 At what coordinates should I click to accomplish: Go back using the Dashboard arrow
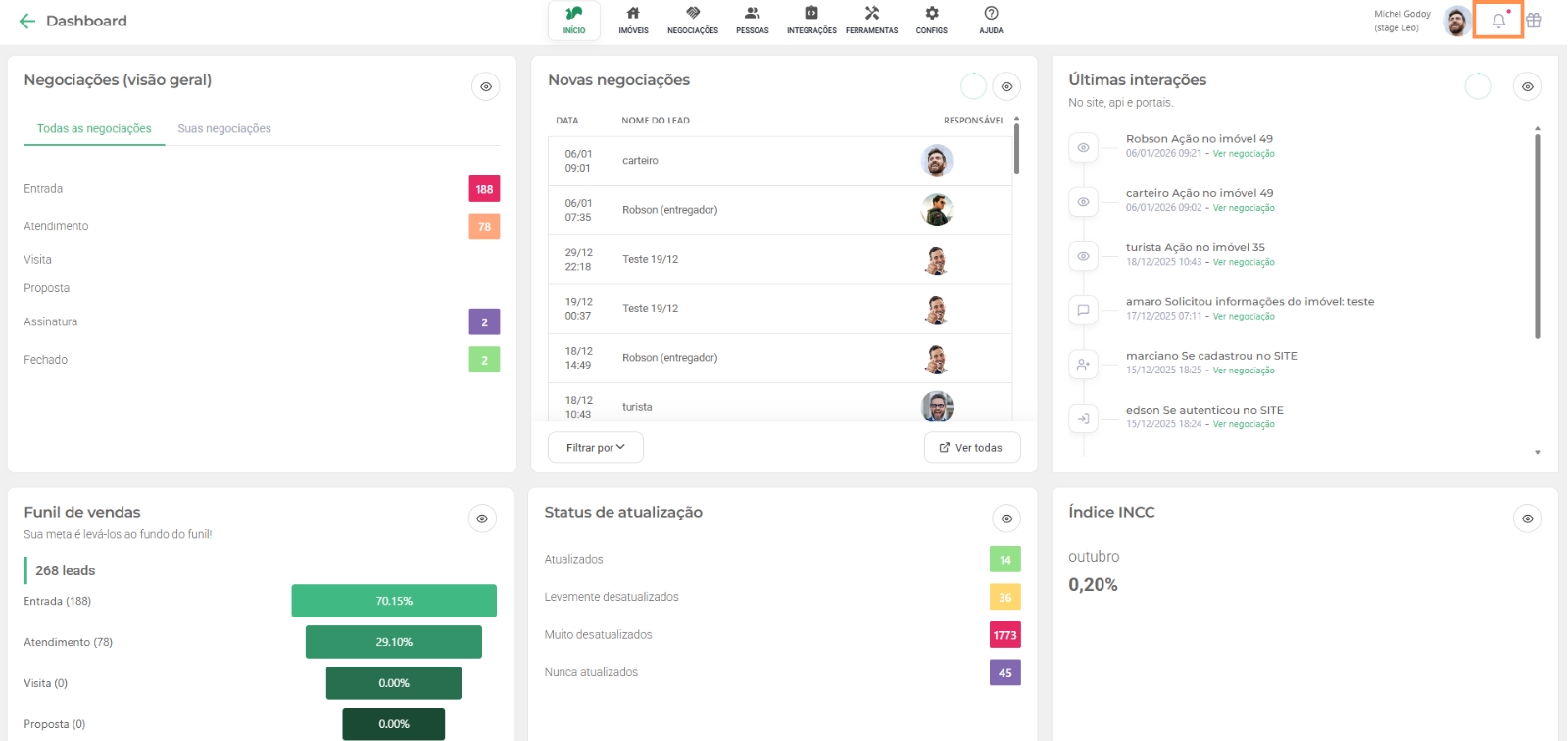(27, 21)
